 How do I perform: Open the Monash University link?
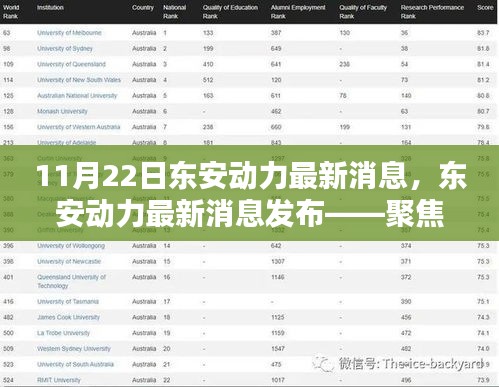[62, 111]
